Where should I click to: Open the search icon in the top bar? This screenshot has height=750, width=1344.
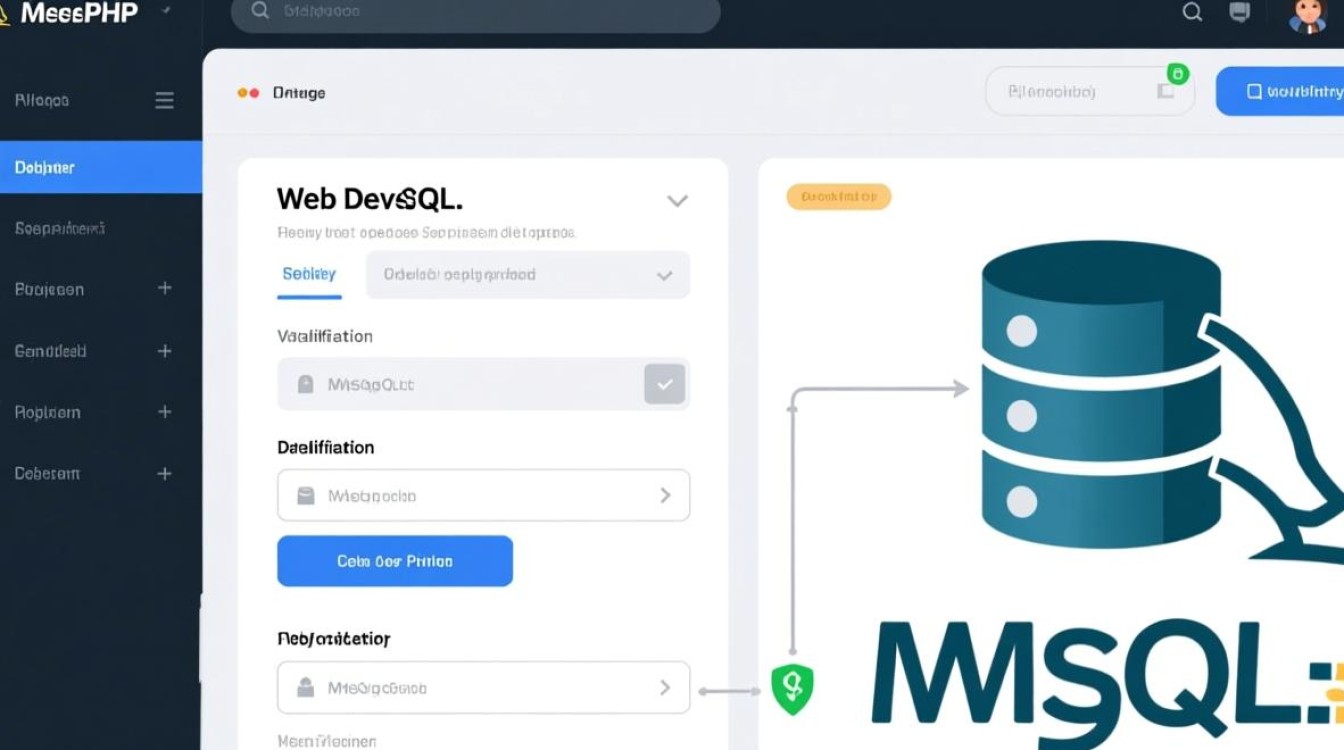click(1191, 13)
